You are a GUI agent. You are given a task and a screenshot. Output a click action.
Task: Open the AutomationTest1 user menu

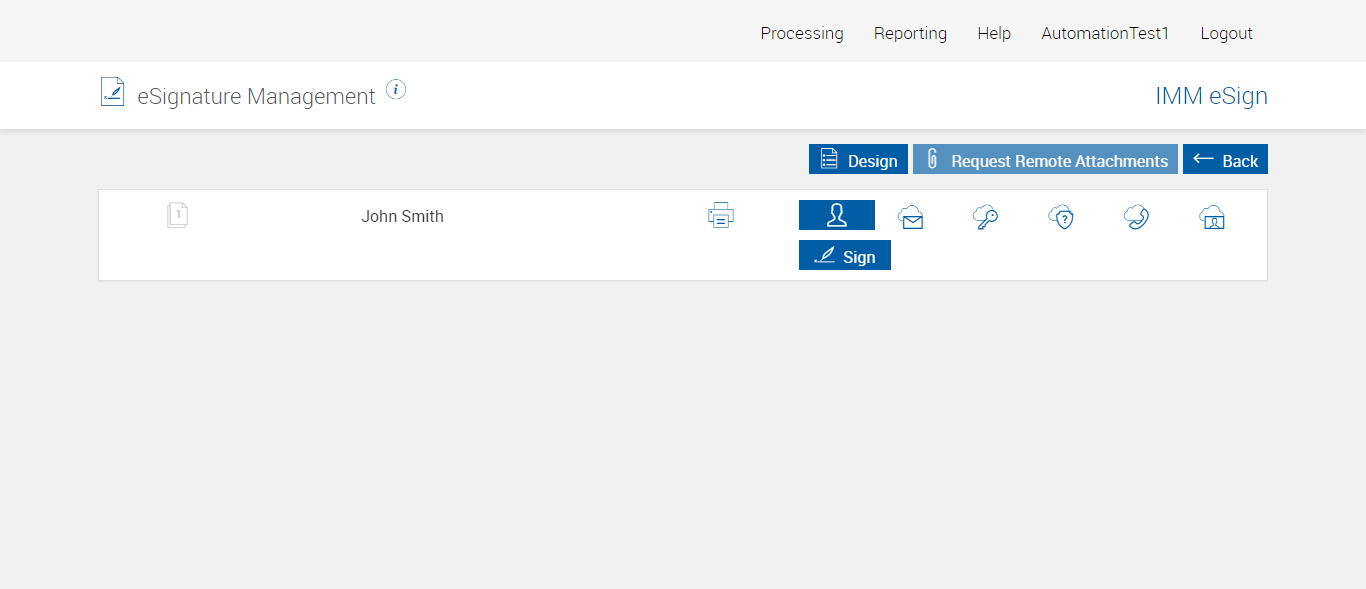coord(1105,33)
